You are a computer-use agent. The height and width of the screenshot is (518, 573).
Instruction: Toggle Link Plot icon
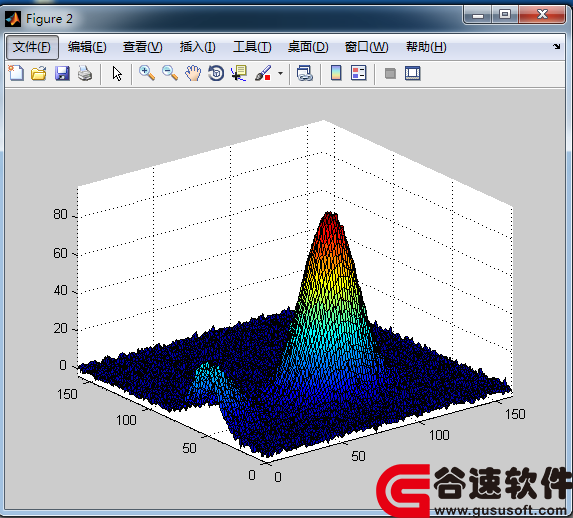pos(305,73)
